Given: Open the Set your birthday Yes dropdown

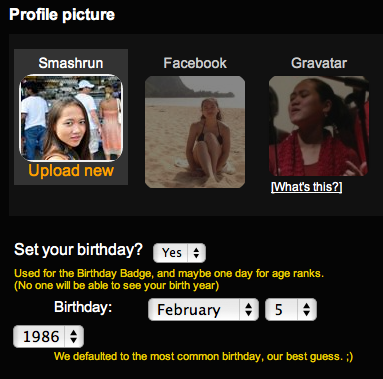Looking at the screenshot, I should [x=179, y=253].
